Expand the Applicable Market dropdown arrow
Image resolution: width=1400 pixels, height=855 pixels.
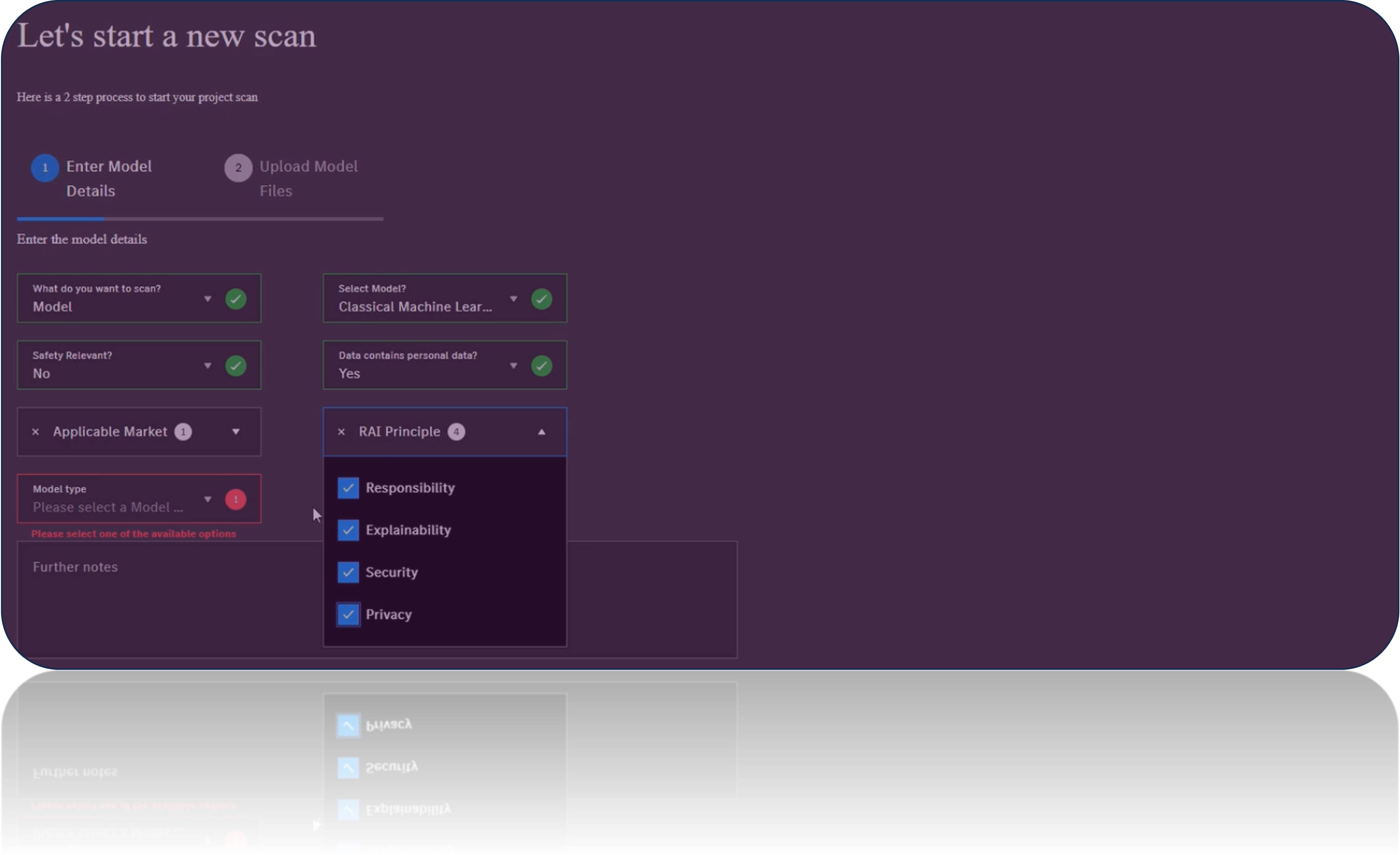[x=236, y=432]
